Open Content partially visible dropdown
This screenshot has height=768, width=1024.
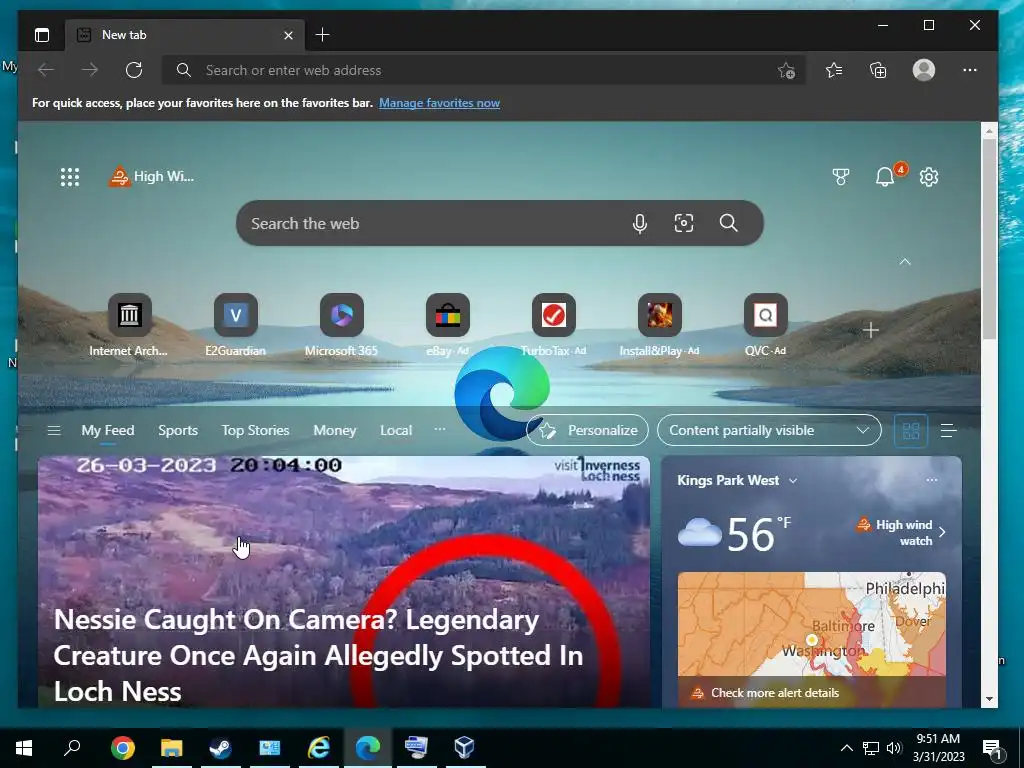(x=769, y=430)
